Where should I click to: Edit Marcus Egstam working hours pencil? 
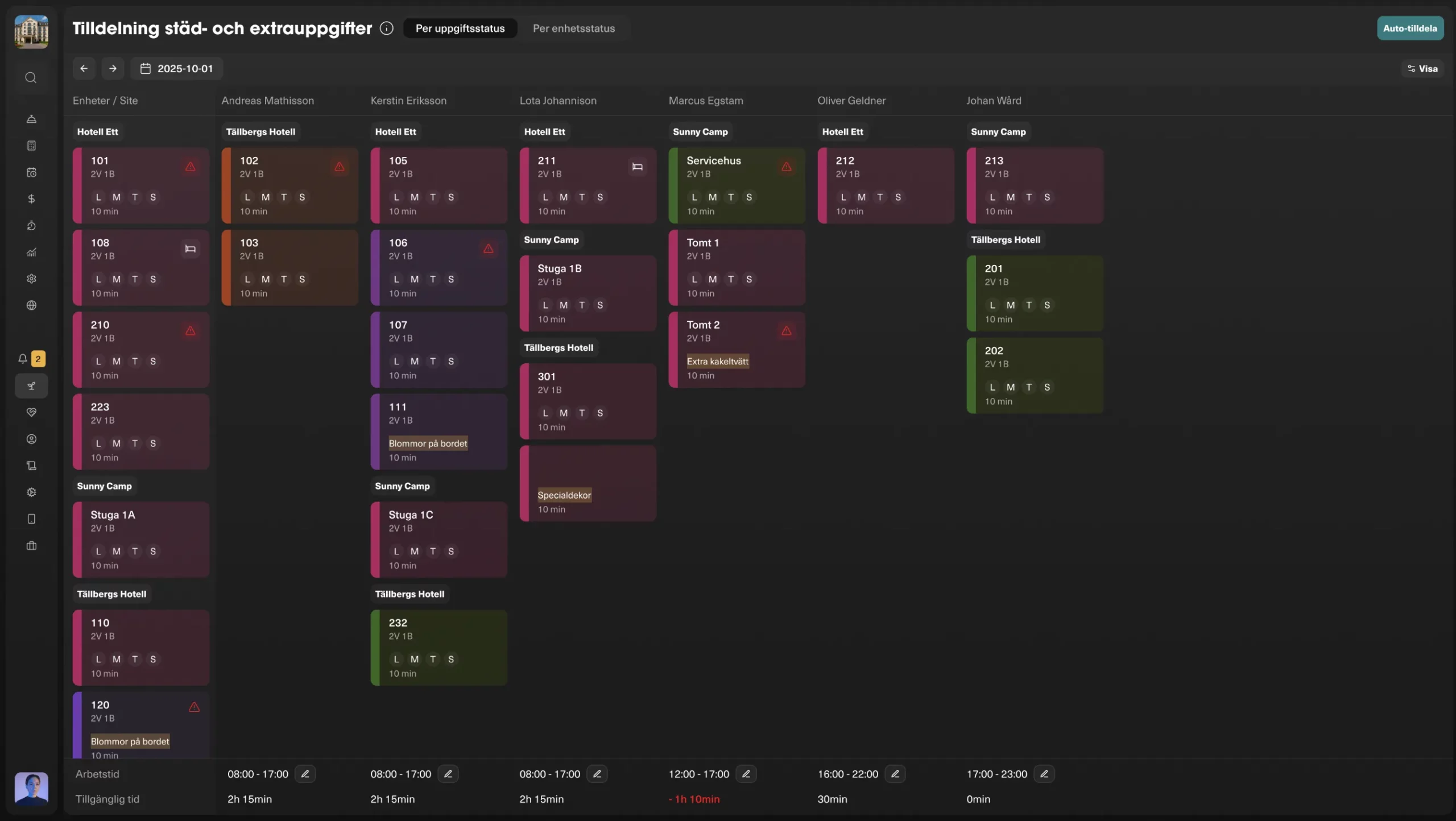(x=746, y=774)
